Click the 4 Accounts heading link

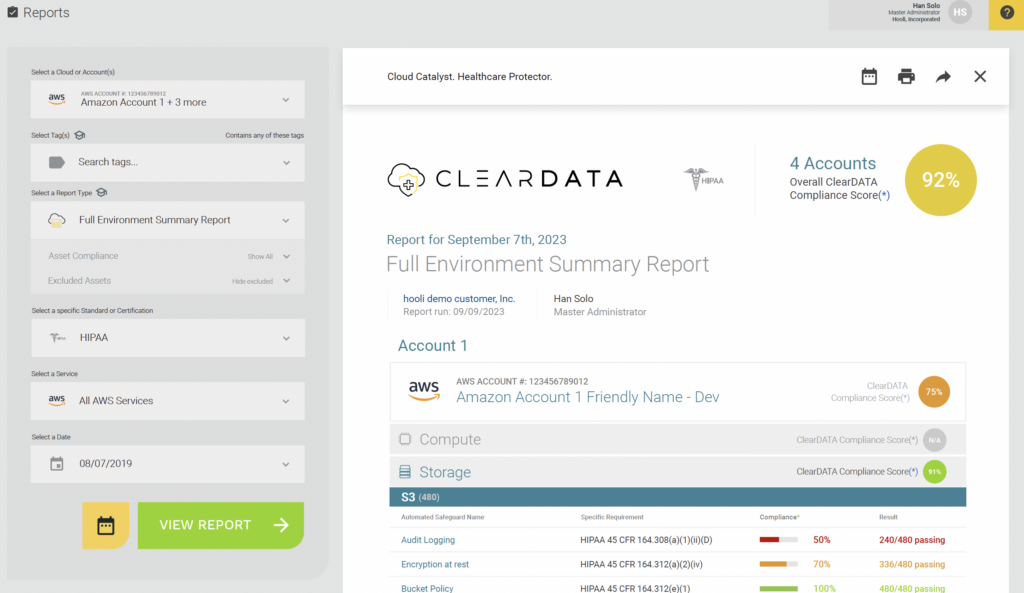click(833, 163)
